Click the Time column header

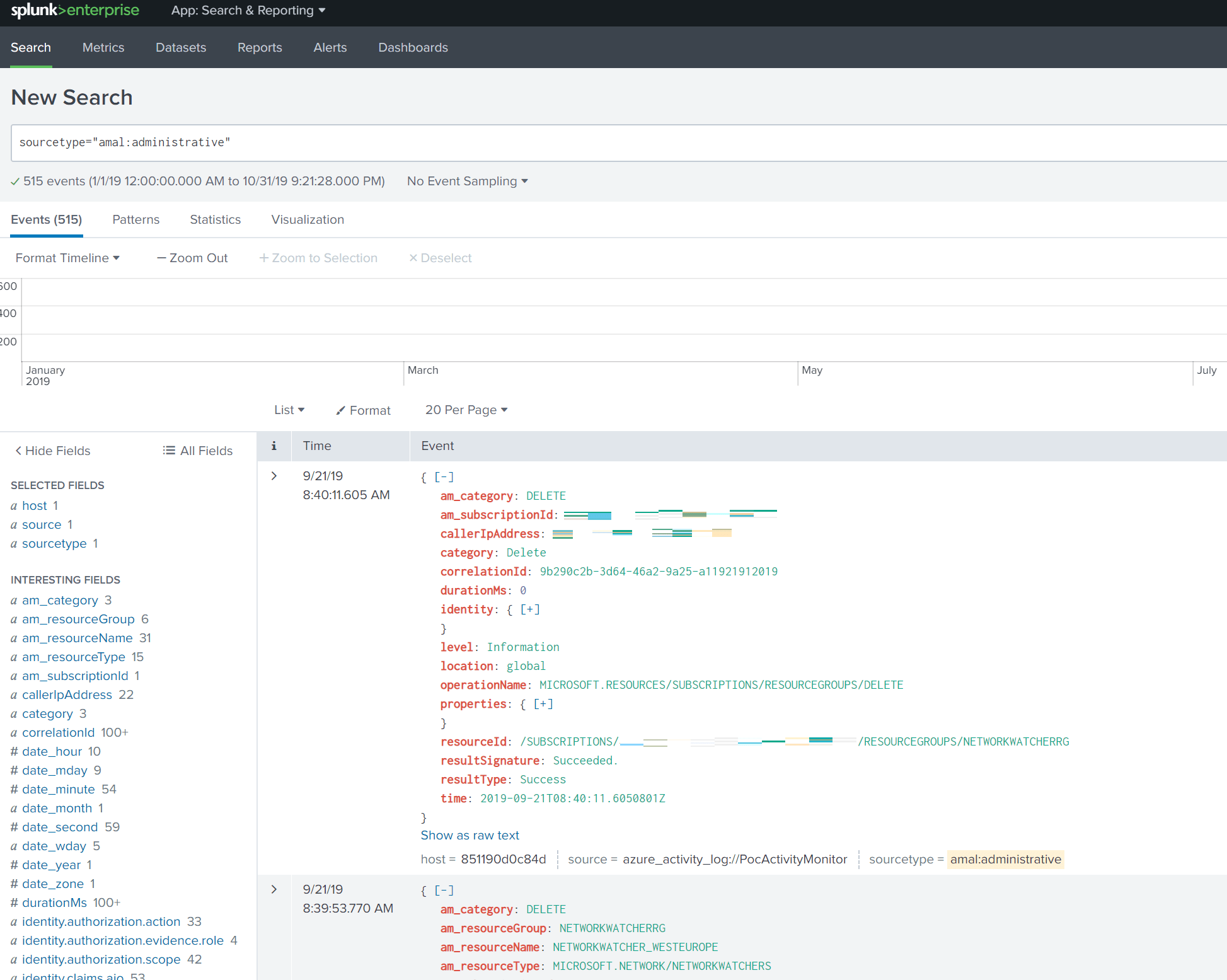tap(317, 446)
